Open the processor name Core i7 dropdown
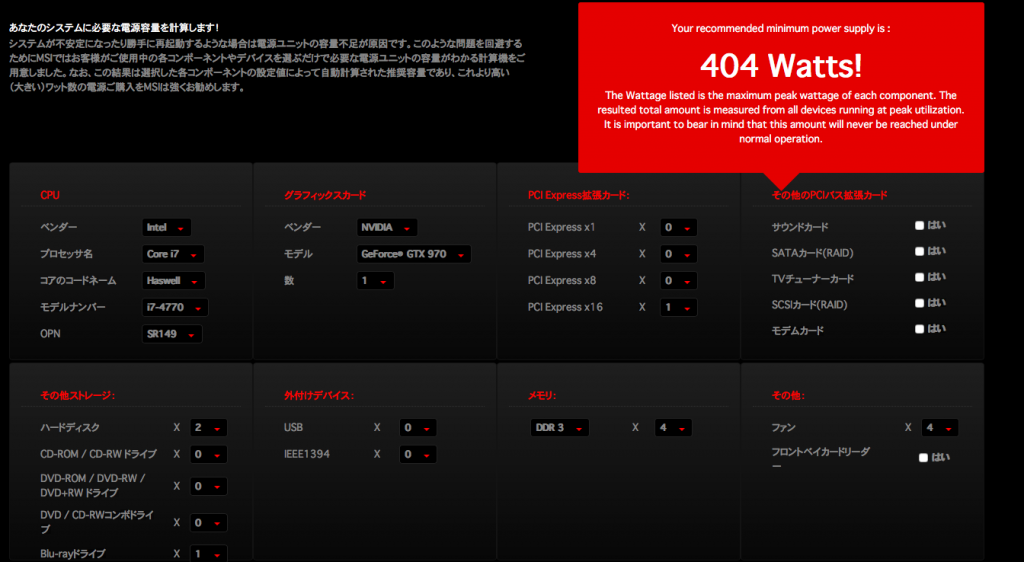 (173, 254)
